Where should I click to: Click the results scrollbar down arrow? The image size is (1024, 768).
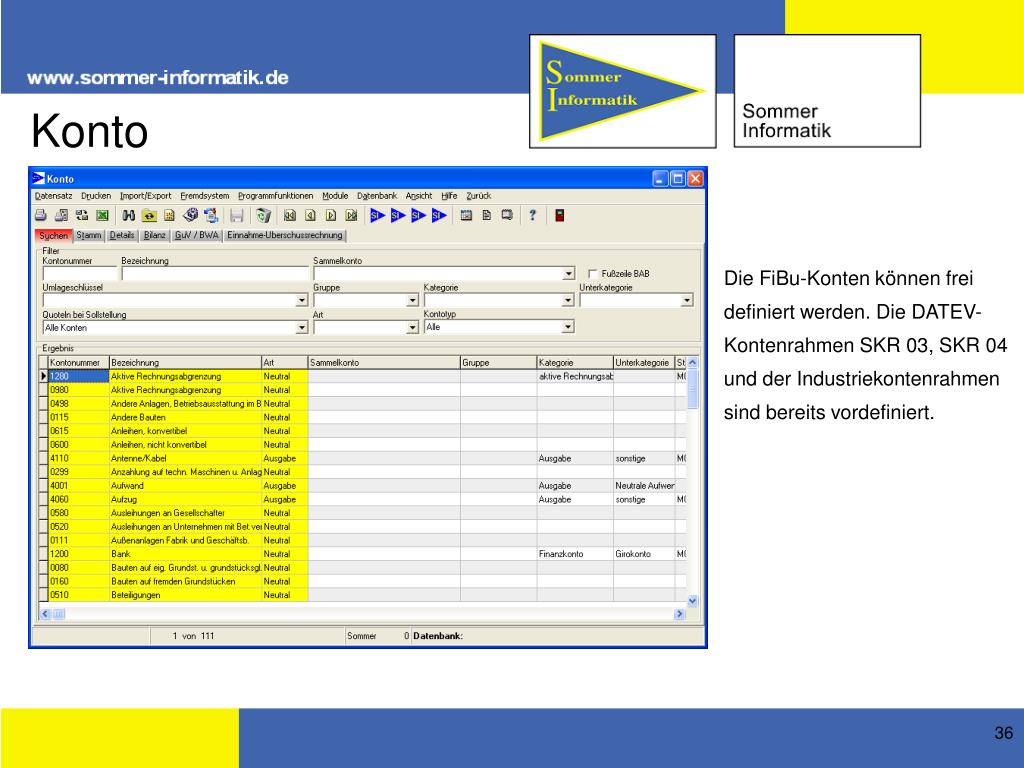coord(693,600)
